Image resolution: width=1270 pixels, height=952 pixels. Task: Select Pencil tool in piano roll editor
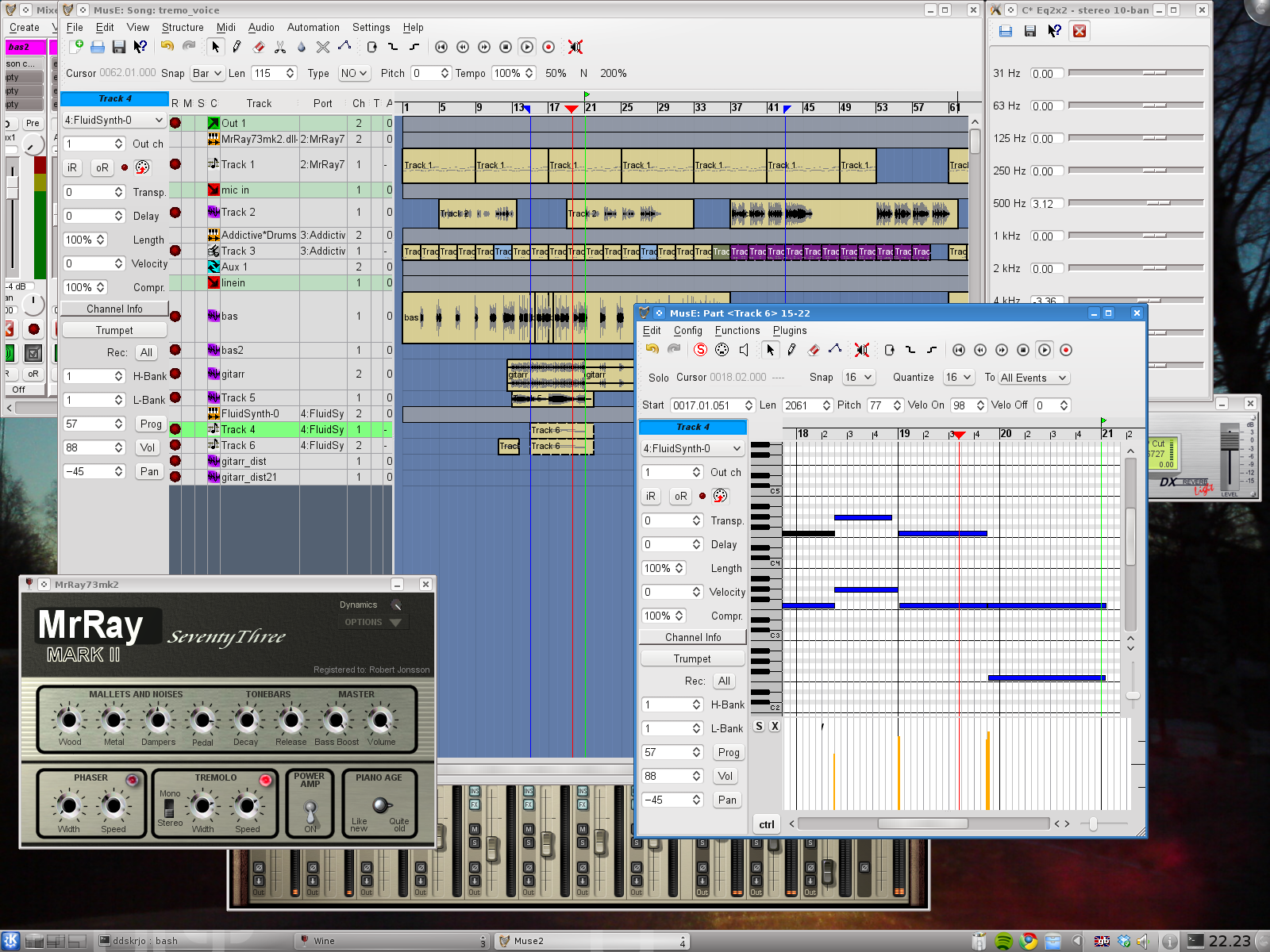[x=791, y=350]
